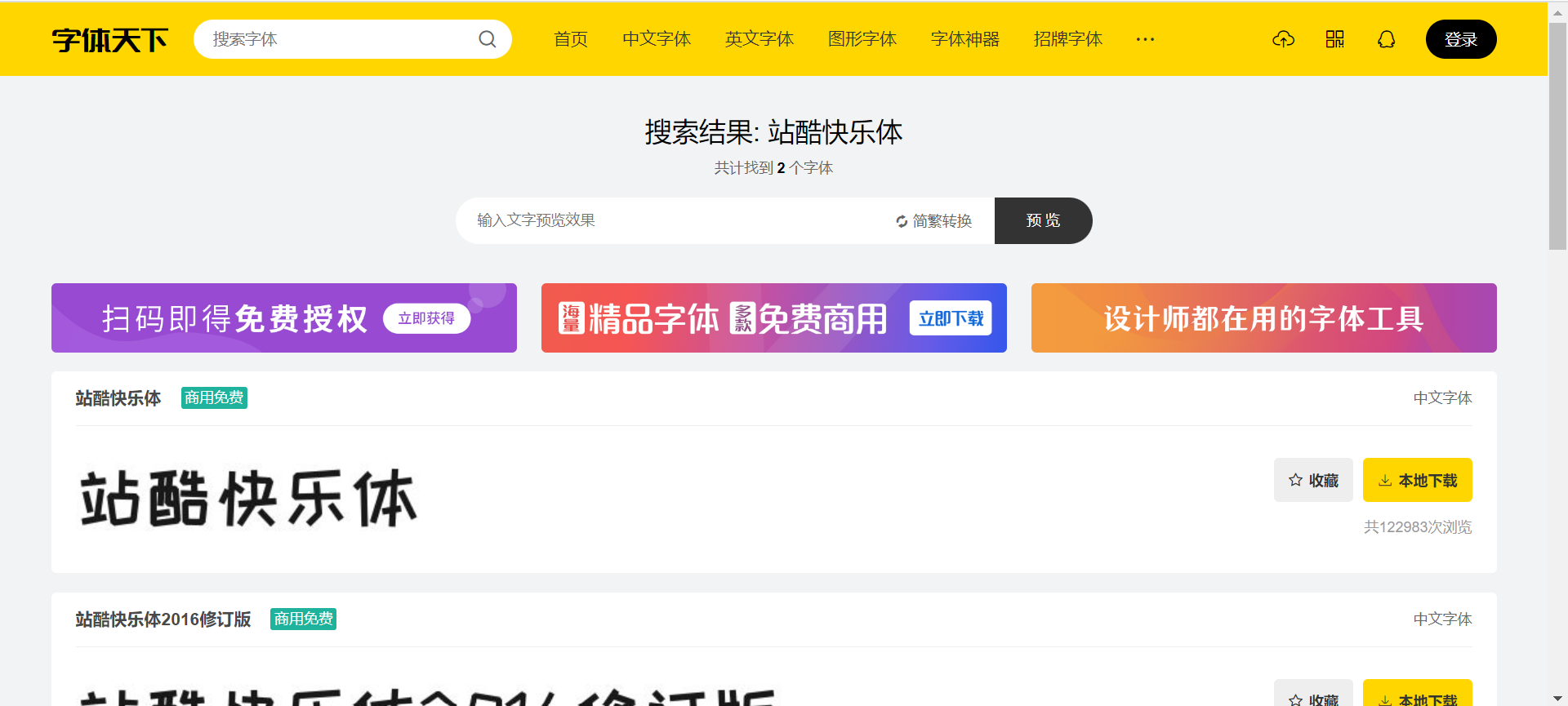Click the 共122983次浏览 view count text
The image size is (1568, 706).
coord(1418,527)
